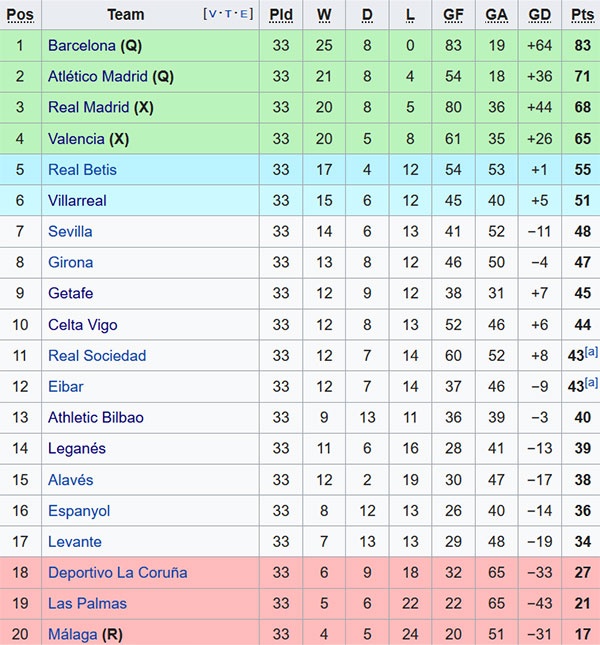Open the Getafe team link

pyautogui.click(x=71, y=294)
